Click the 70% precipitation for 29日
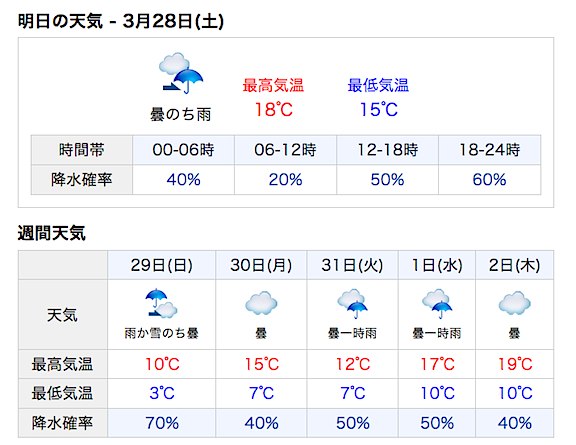Screen dimensions: 576x445 point(162,423)
